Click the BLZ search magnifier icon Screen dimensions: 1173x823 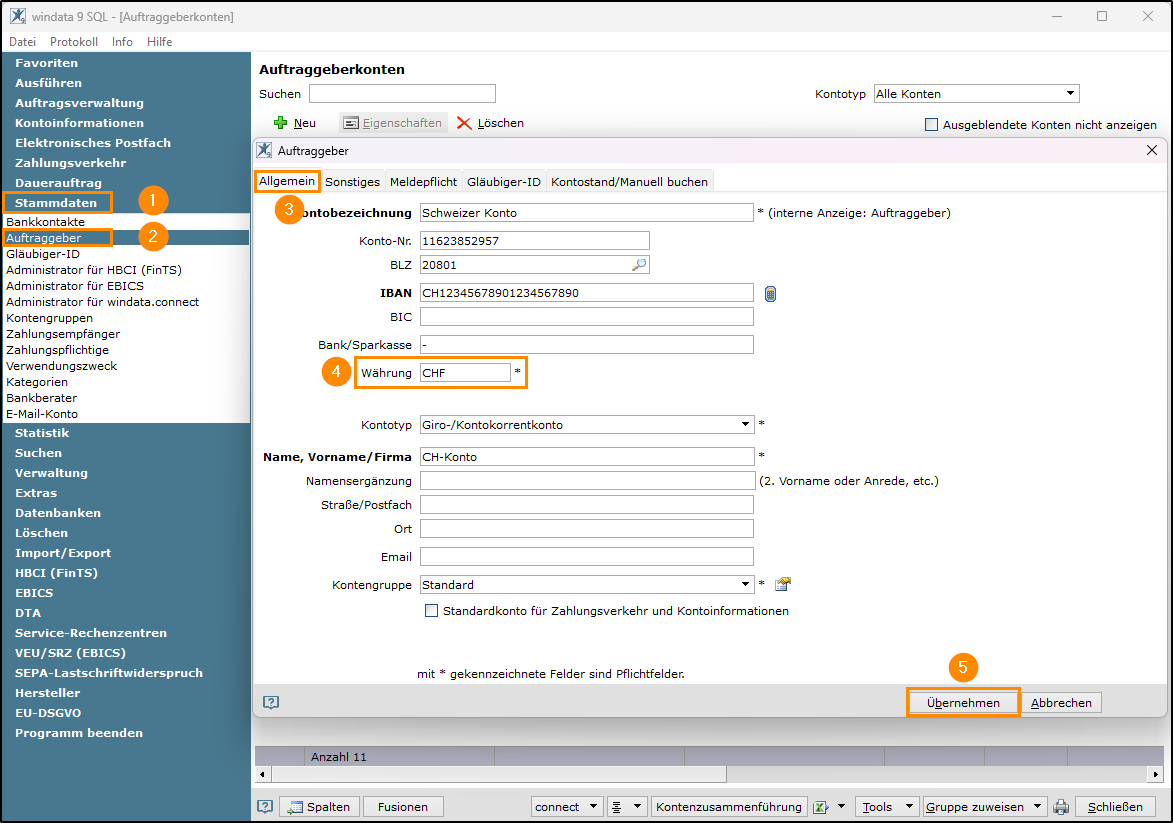(639, 265)
